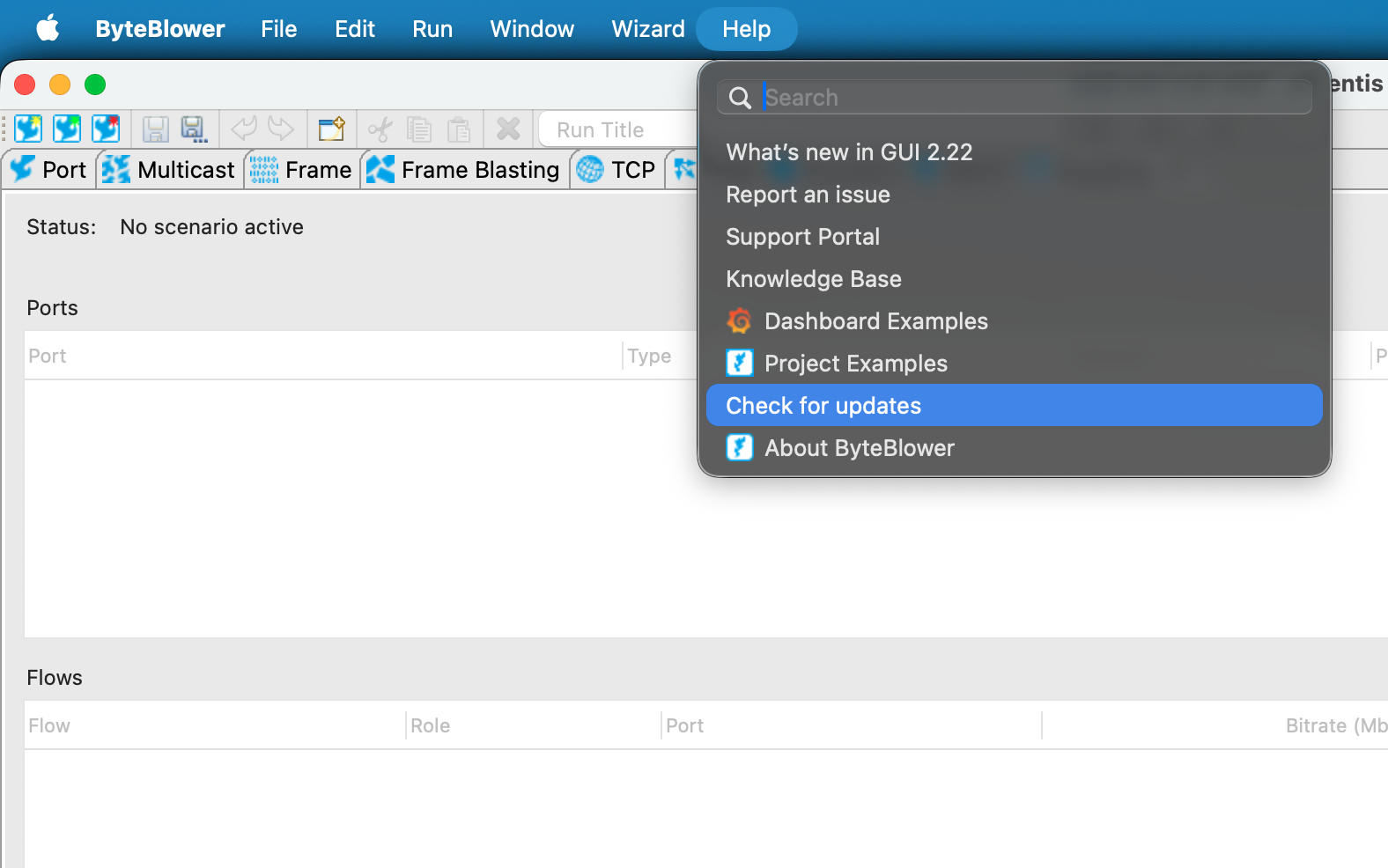Select the TCP tab

[616, 170]
